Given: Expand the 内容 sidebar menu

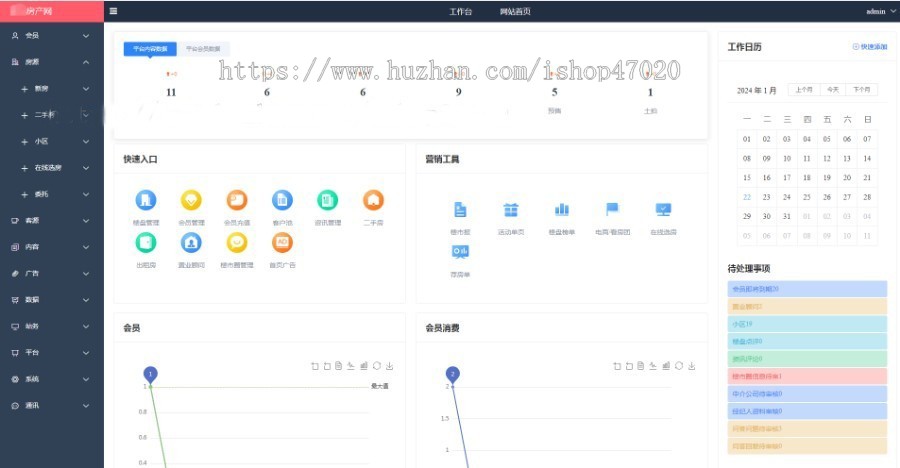Looking at the screenshot, I should point(52,247).
